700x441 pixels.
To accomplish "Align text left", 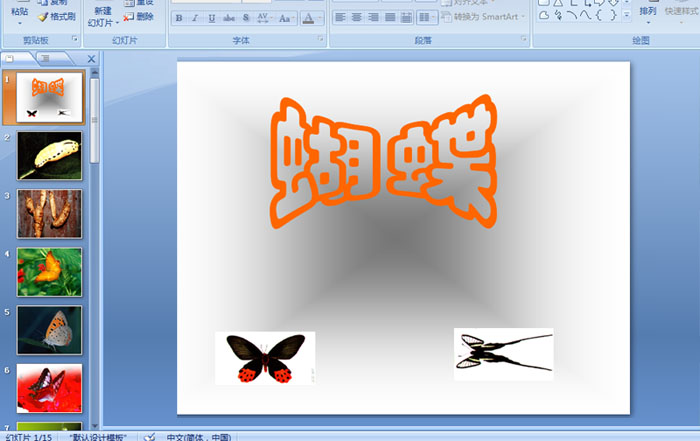I will coord(340,17).
